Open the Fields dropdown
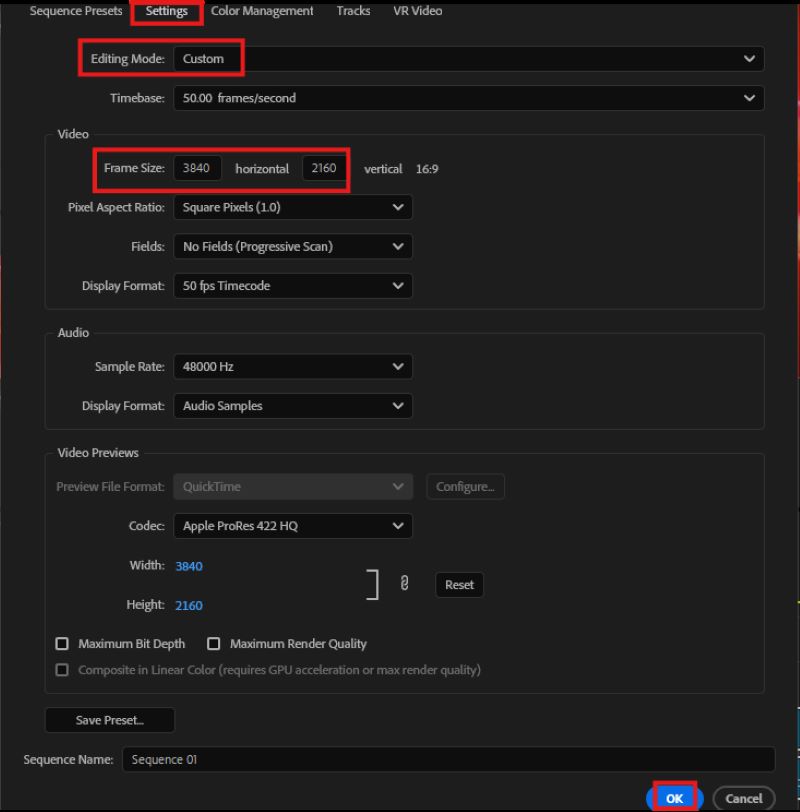This screenshot has width=800, height=812. pyautogui.click(x=292, y=246)
